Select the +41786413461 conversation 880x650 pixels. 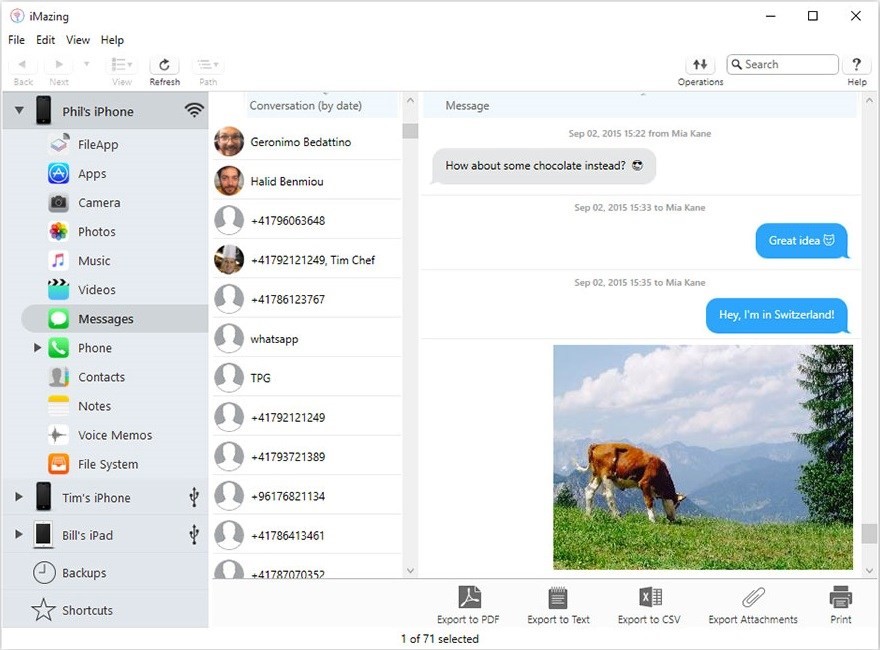(x=308, y=535)
